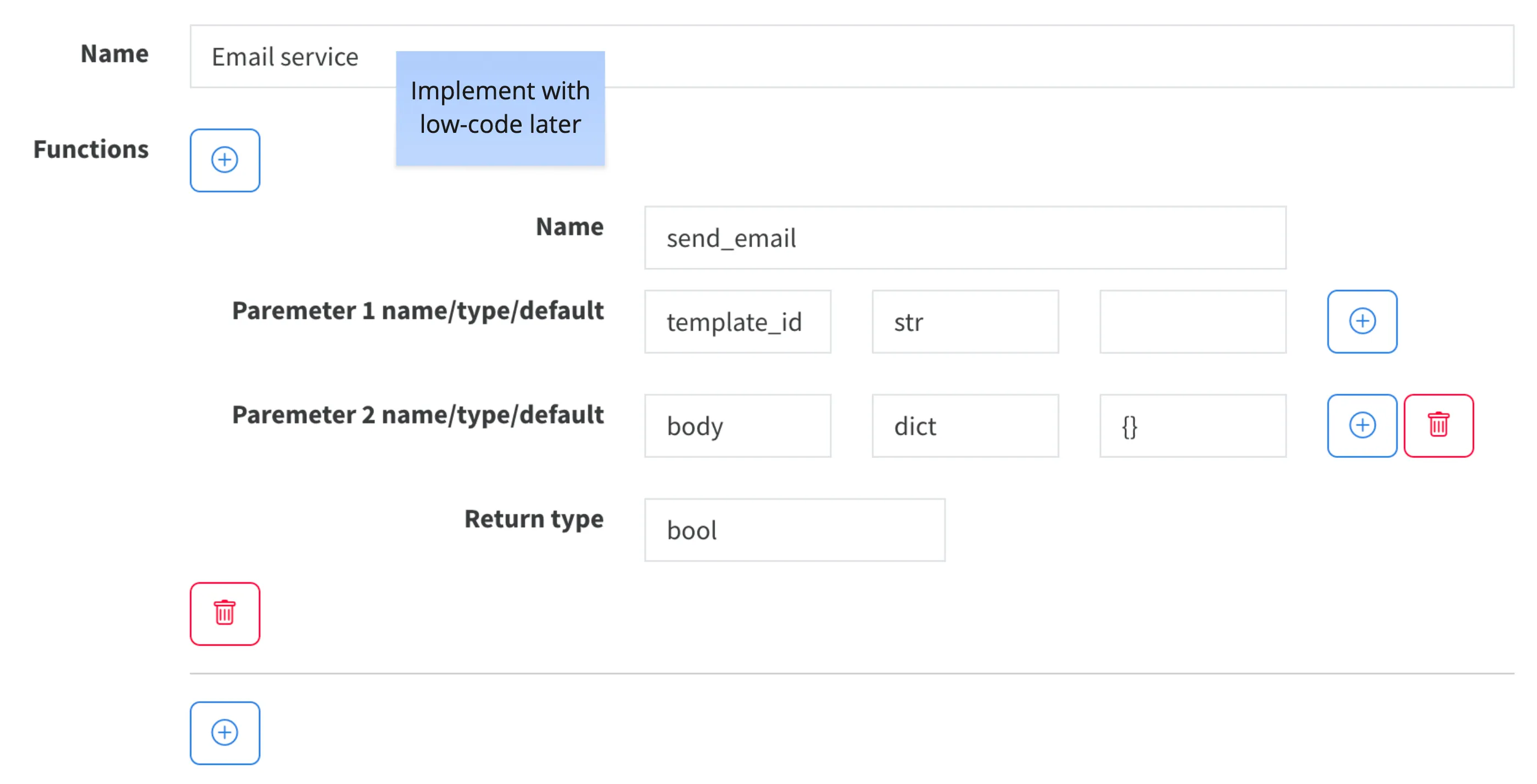Click the template_id parameter name field
Viewport: 1537px width, 784px height.
point(738,322)
